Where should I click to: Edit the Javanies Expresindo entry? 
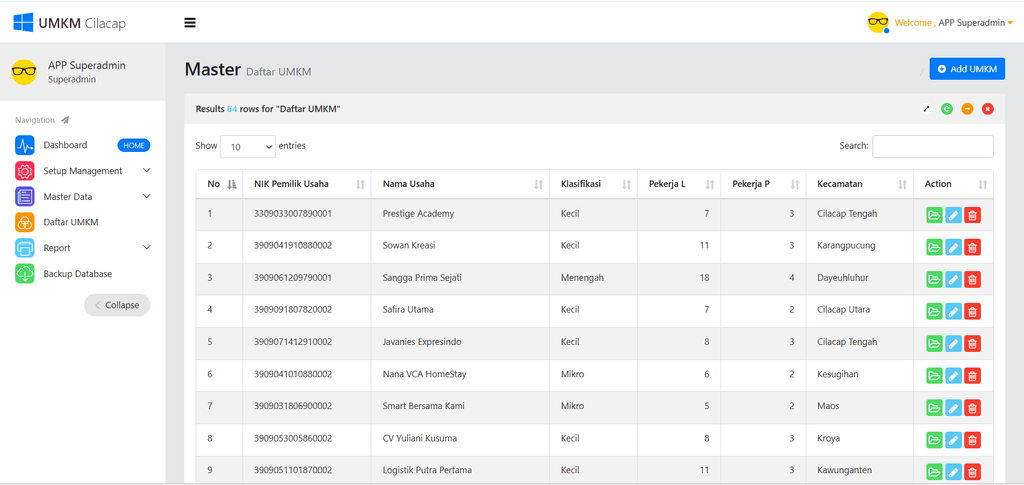(953, 343)
